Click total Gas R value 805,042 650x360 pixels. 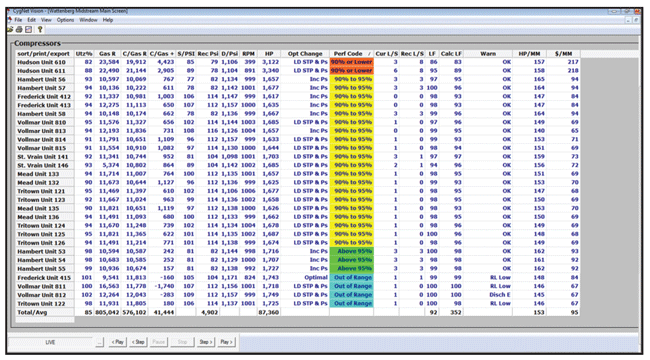point(107,312)
